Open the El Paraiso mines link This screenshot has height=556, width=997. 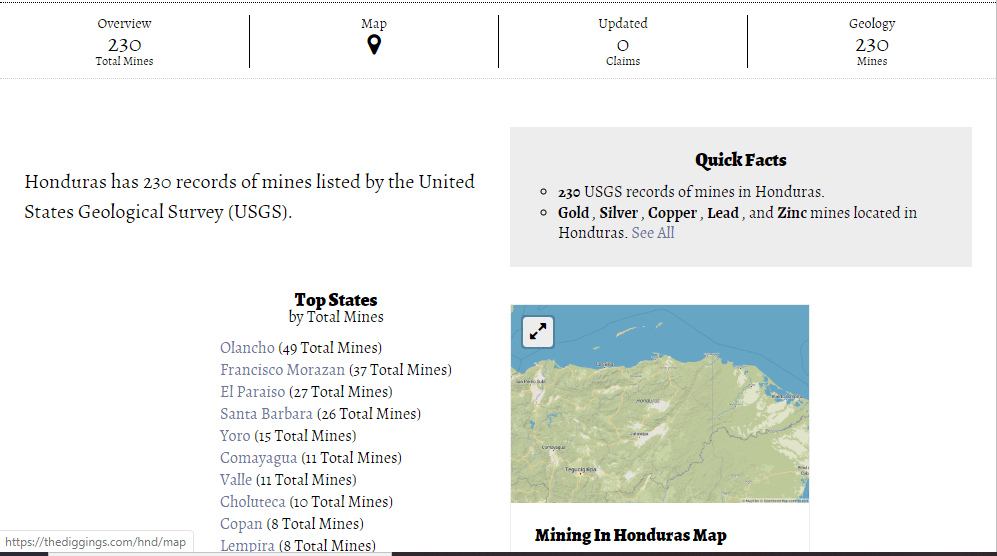(252, 392)
